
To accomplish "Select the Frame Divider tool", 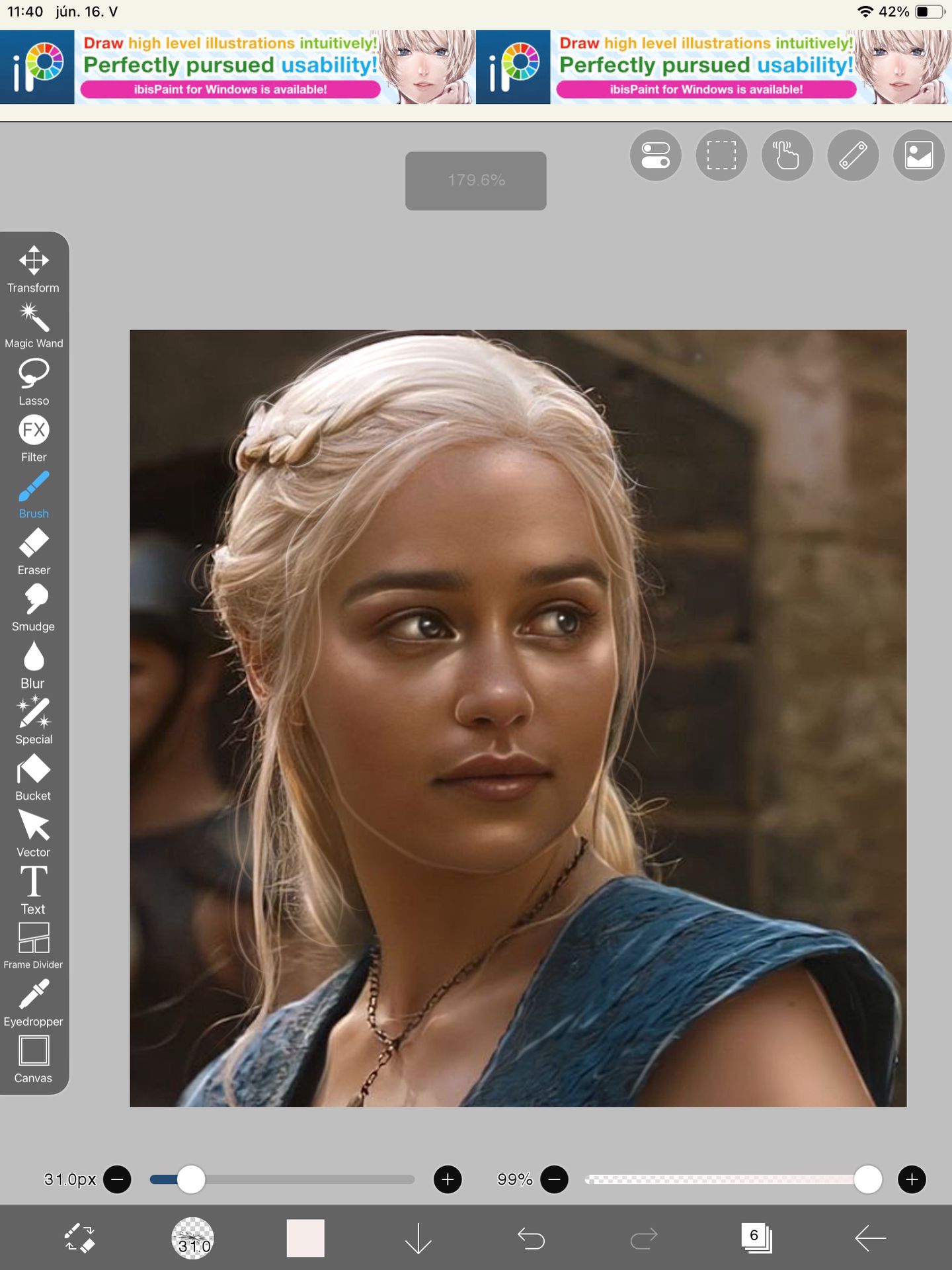I will coord(34,947).
